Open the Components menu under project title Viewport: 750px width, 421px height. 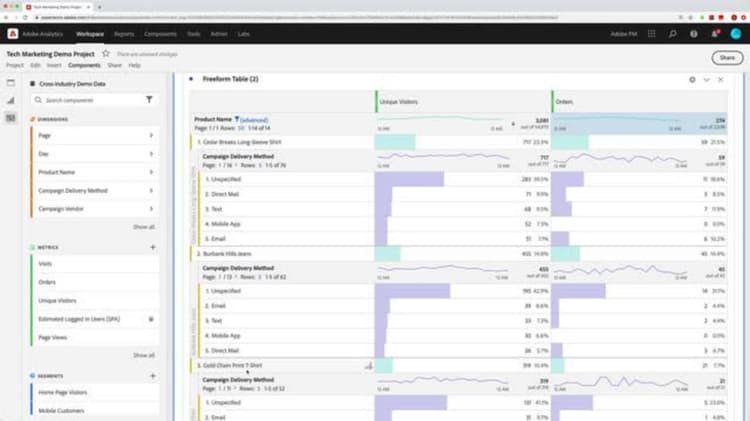point(84,65)
